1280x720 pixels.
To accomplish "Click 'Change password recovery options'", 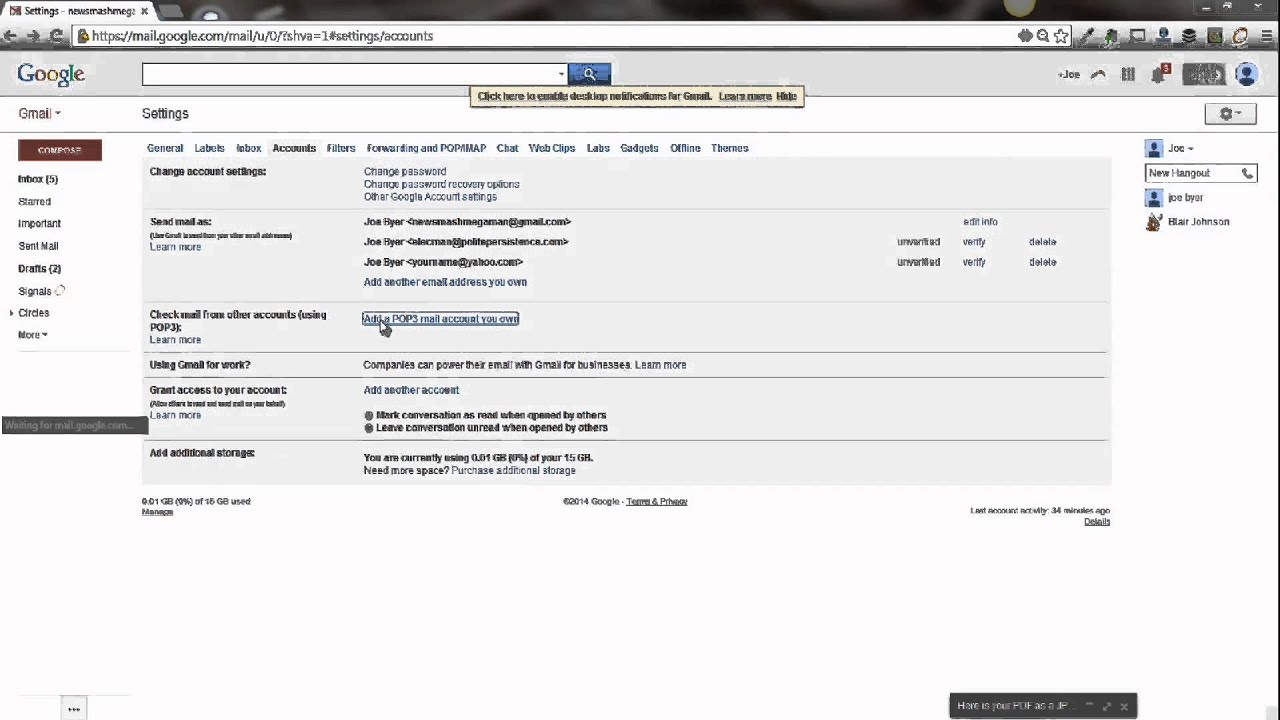I will pyautogui.click(x=441, y=184).
